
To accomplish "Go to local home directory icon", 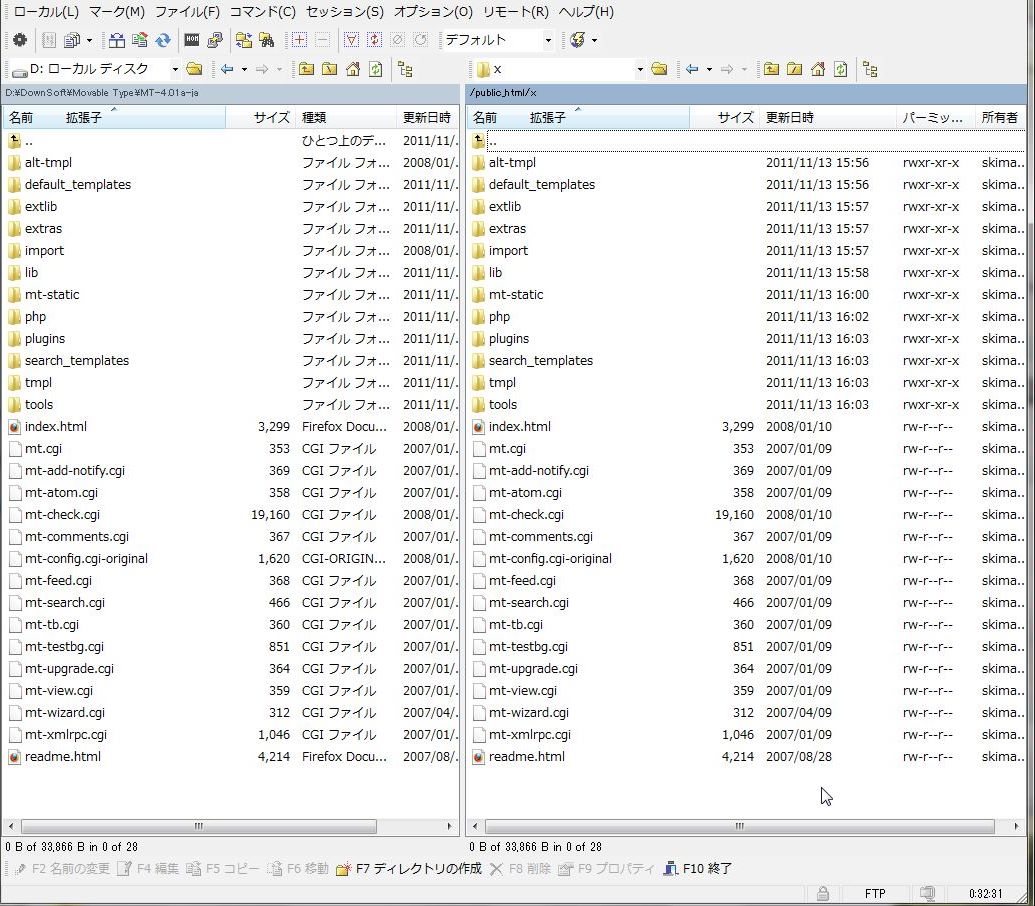I will pyautogui.click(x=353, y=69).
